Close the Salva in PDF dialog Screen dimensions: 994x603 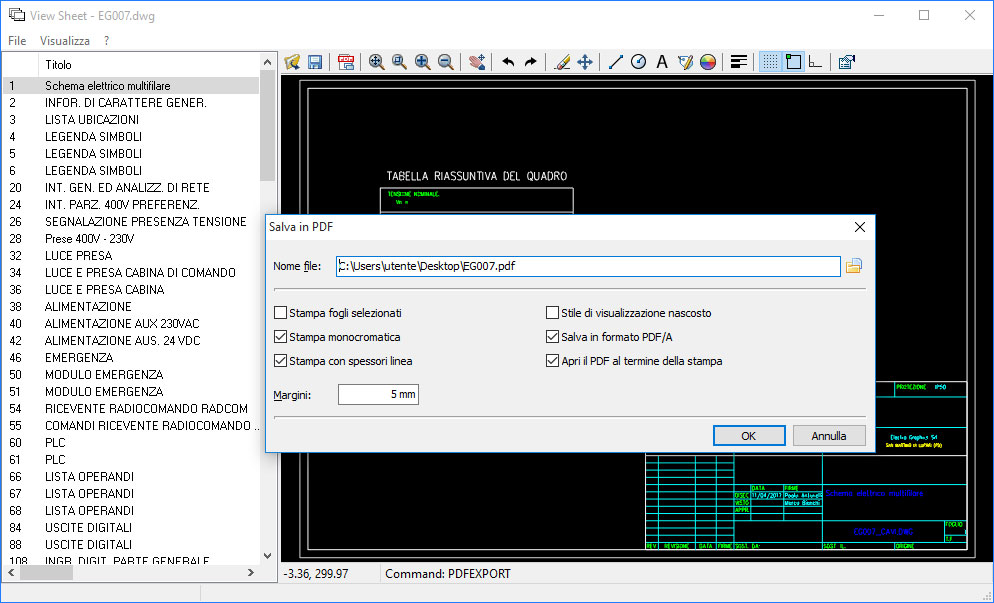[860, 227]
